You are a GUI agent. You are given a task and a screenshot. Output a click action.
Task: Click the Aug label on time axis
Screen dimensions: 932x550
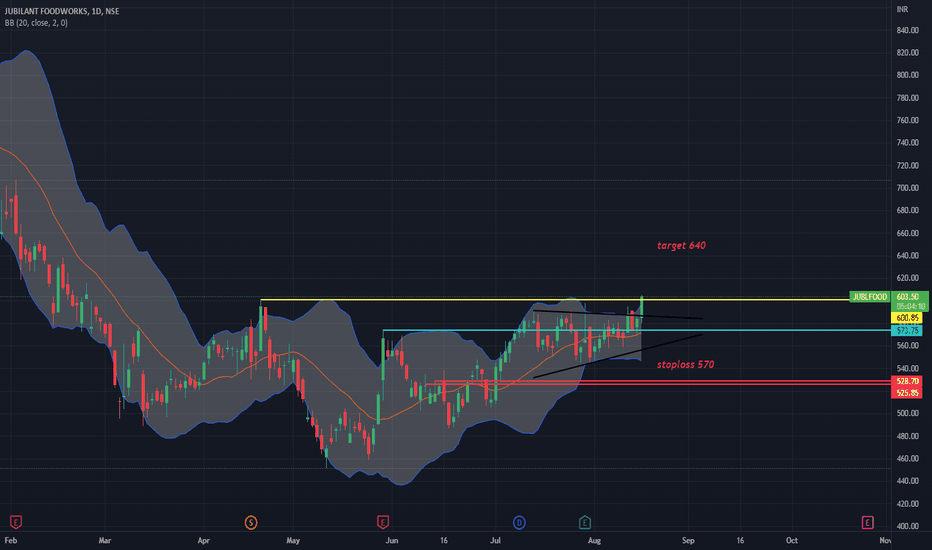[x=594, y=540]
